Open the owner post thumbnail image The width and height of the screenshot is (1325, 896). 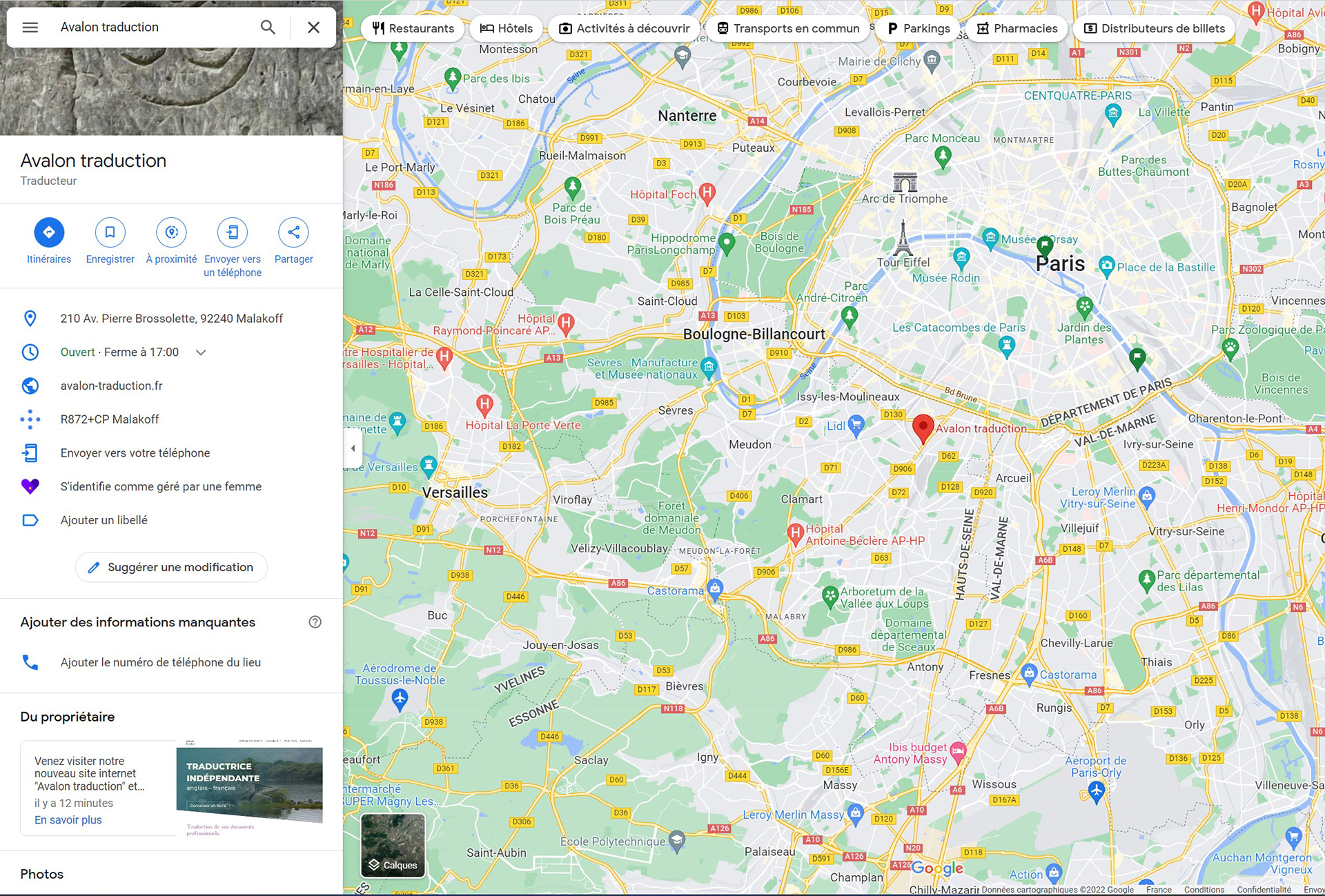[x=250, y=788]
